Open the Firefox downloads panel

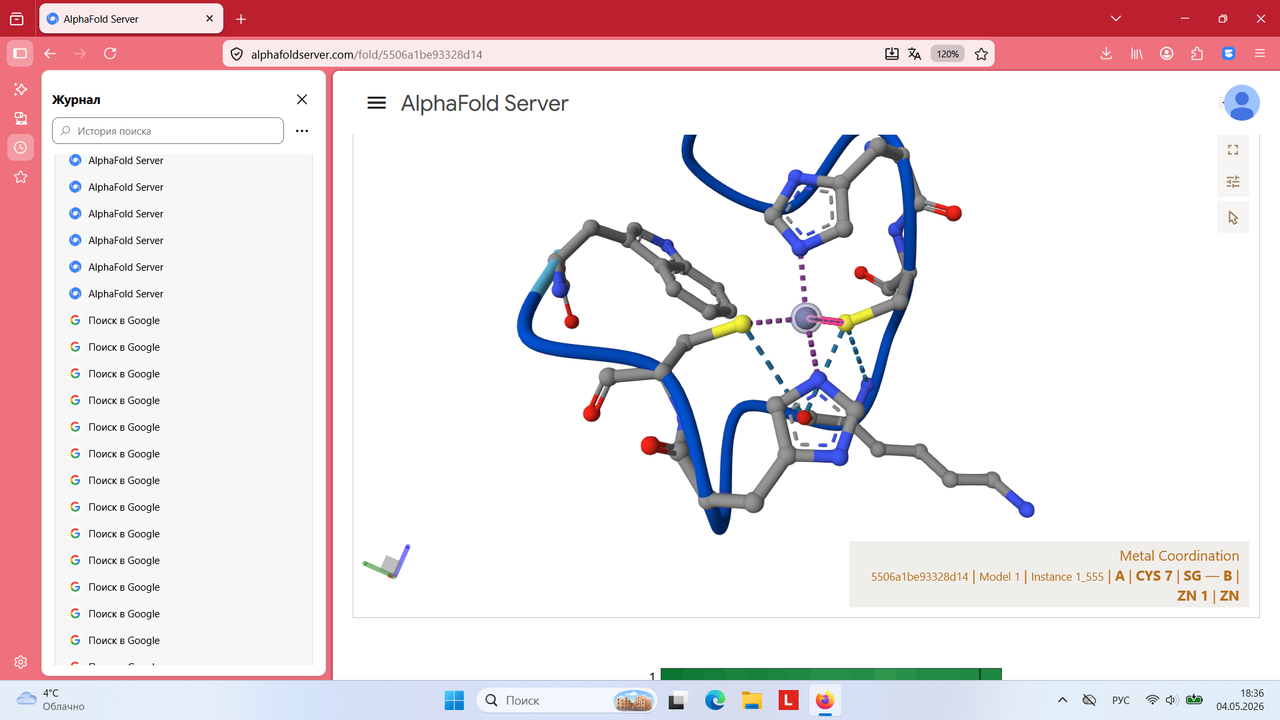(1106, 54)
